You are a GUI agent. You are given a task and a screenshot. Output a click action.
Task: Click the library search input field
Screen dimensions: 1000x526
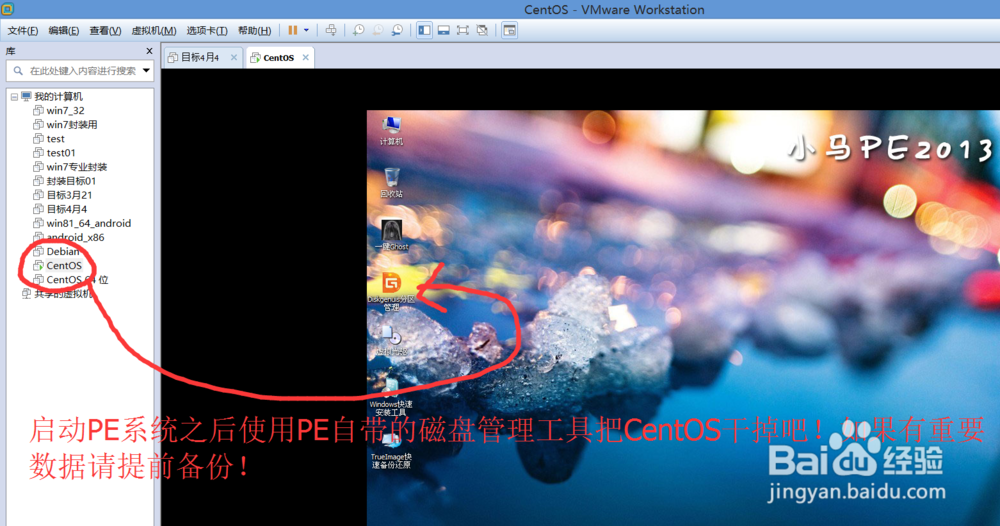click(x=82, y=71)
